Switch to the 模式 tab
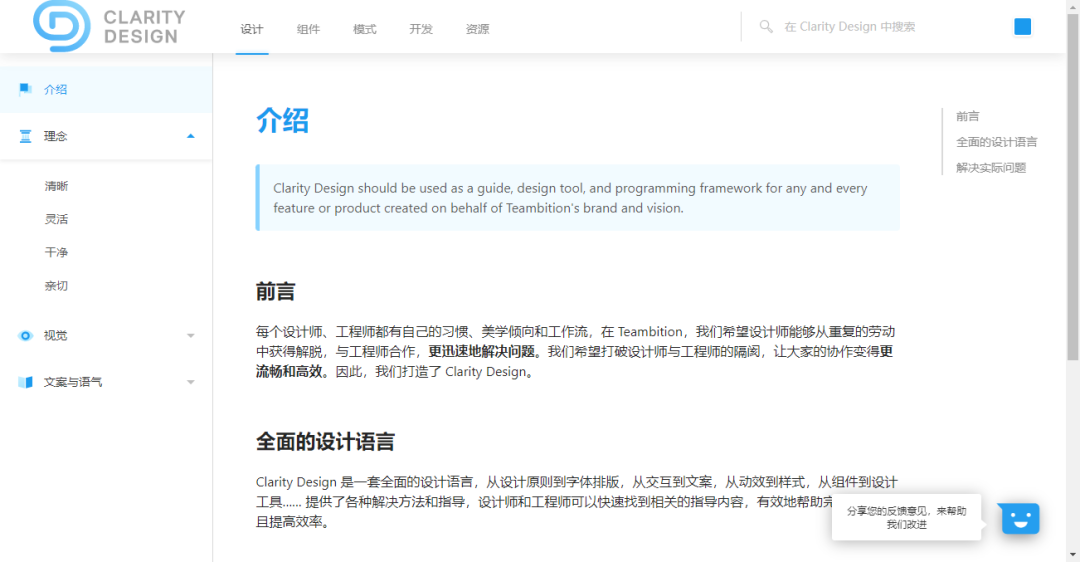Screen dimensions: 1080x562 [364, 29]
